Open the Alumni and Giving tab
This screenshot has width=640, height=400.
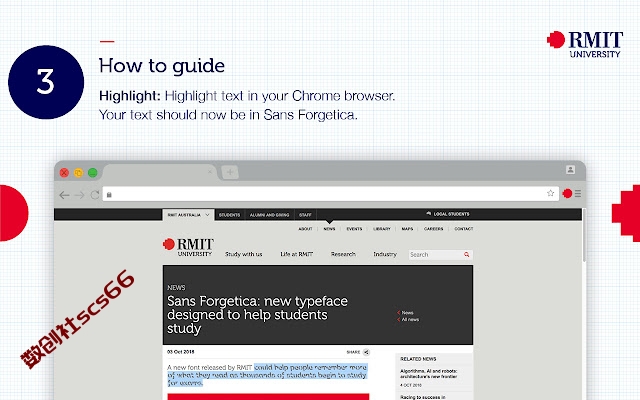[269, 215]
